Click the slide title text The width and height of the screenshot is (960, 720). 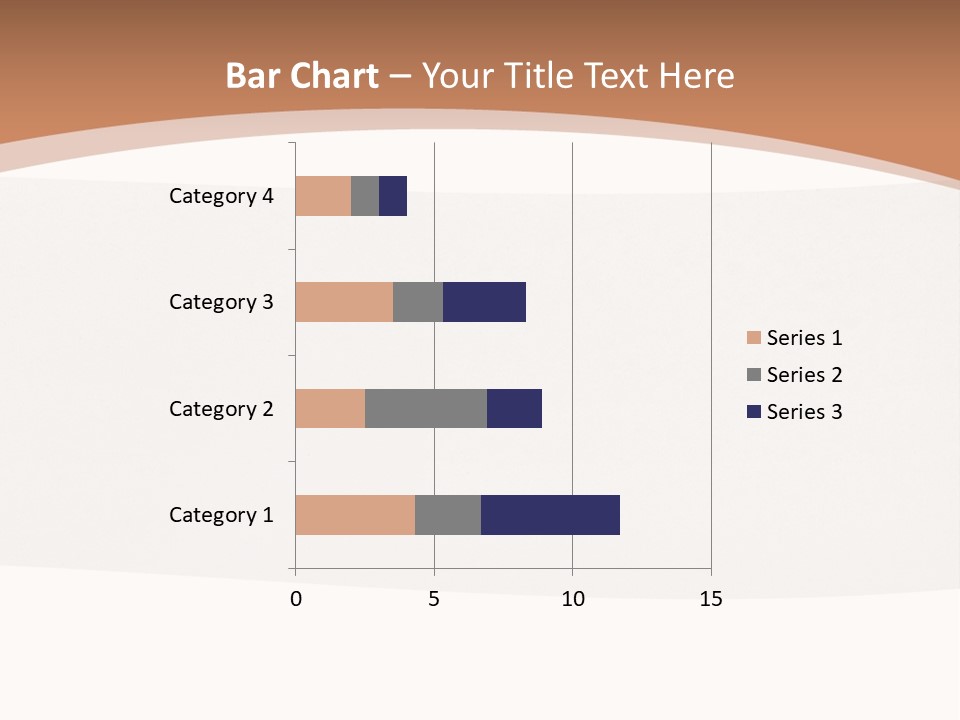pos(480,76)
